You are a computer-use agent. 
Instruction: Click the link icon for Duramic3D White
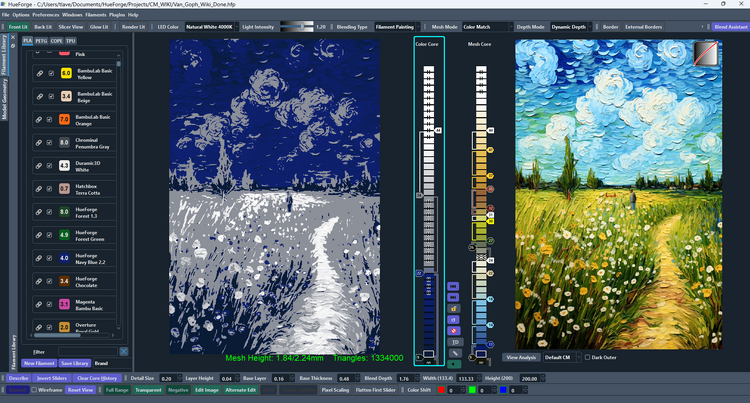coord(40,166)
